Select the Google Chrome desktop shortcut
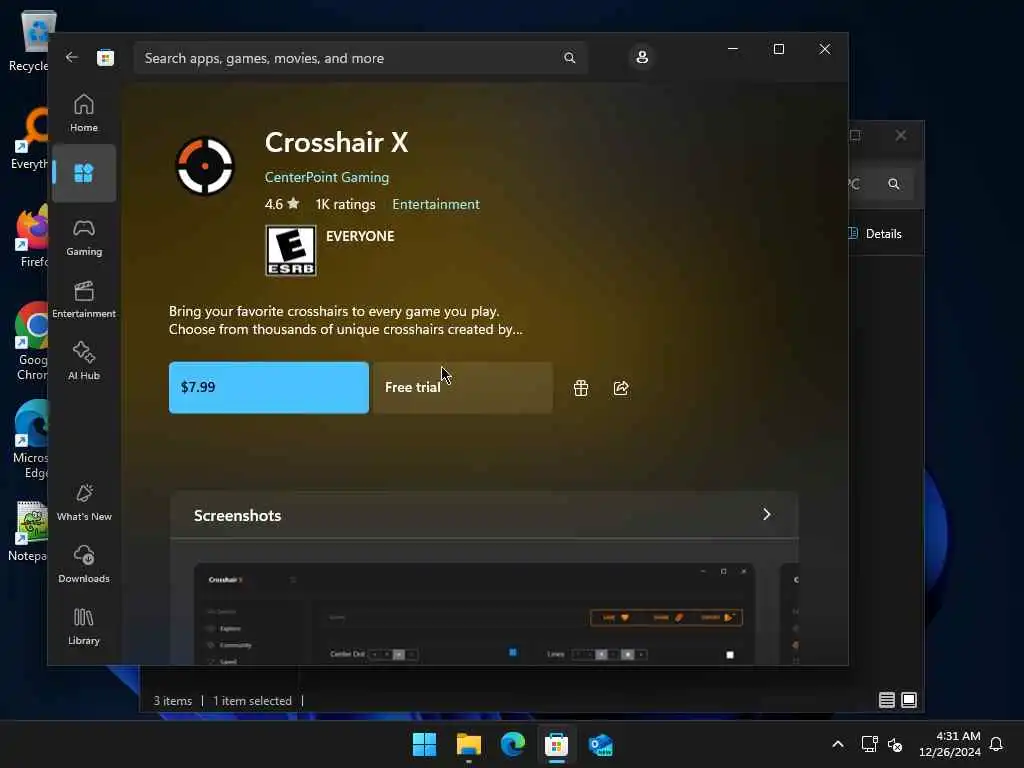The width and height of the screenshot is (1024, 768). pos(32,342)
